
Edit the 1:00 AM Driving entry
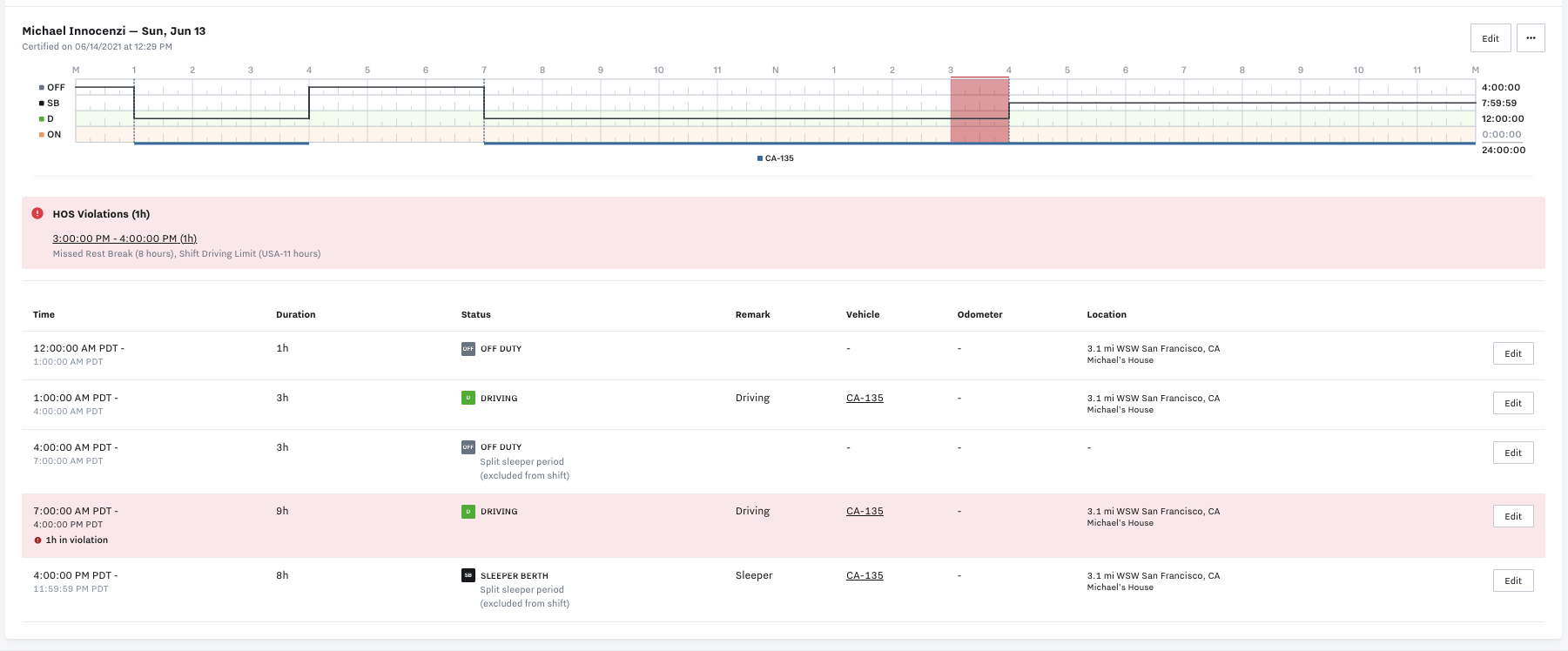1512,403
